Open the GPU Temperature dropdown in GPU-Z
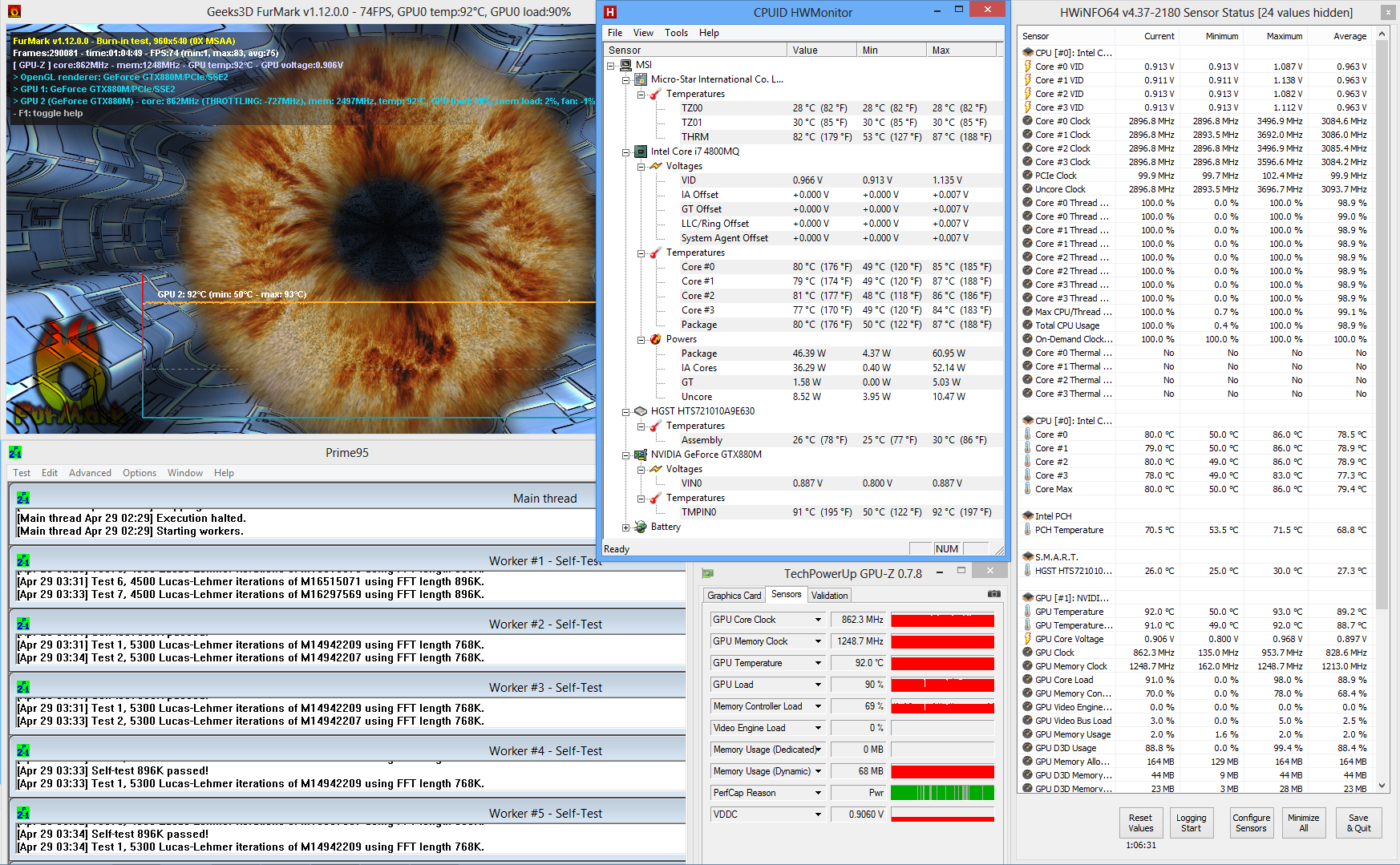This screenshot has width=1400, height=865. (x=818, y=663)
